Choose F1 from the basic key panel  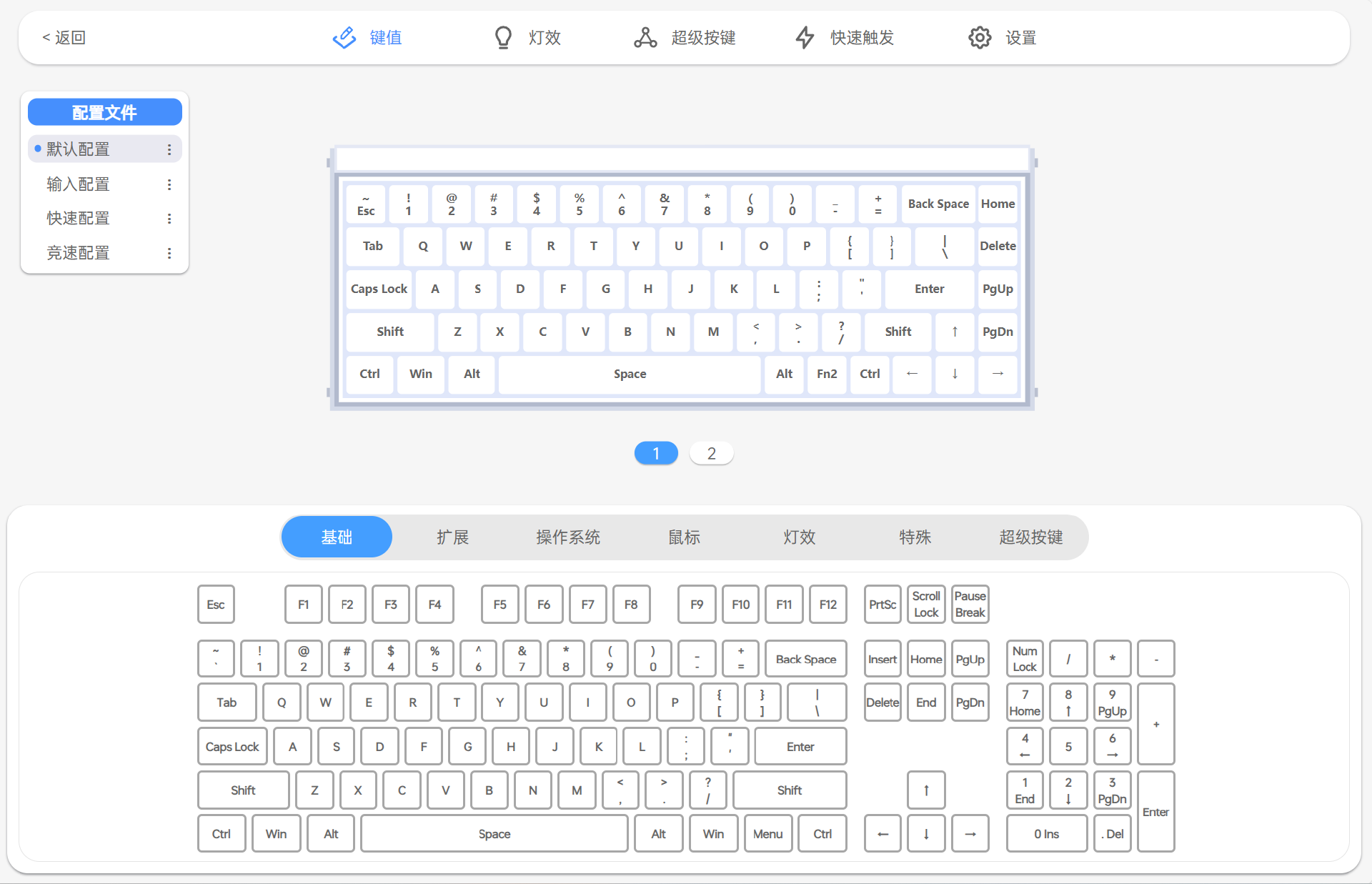click(304, 605)
